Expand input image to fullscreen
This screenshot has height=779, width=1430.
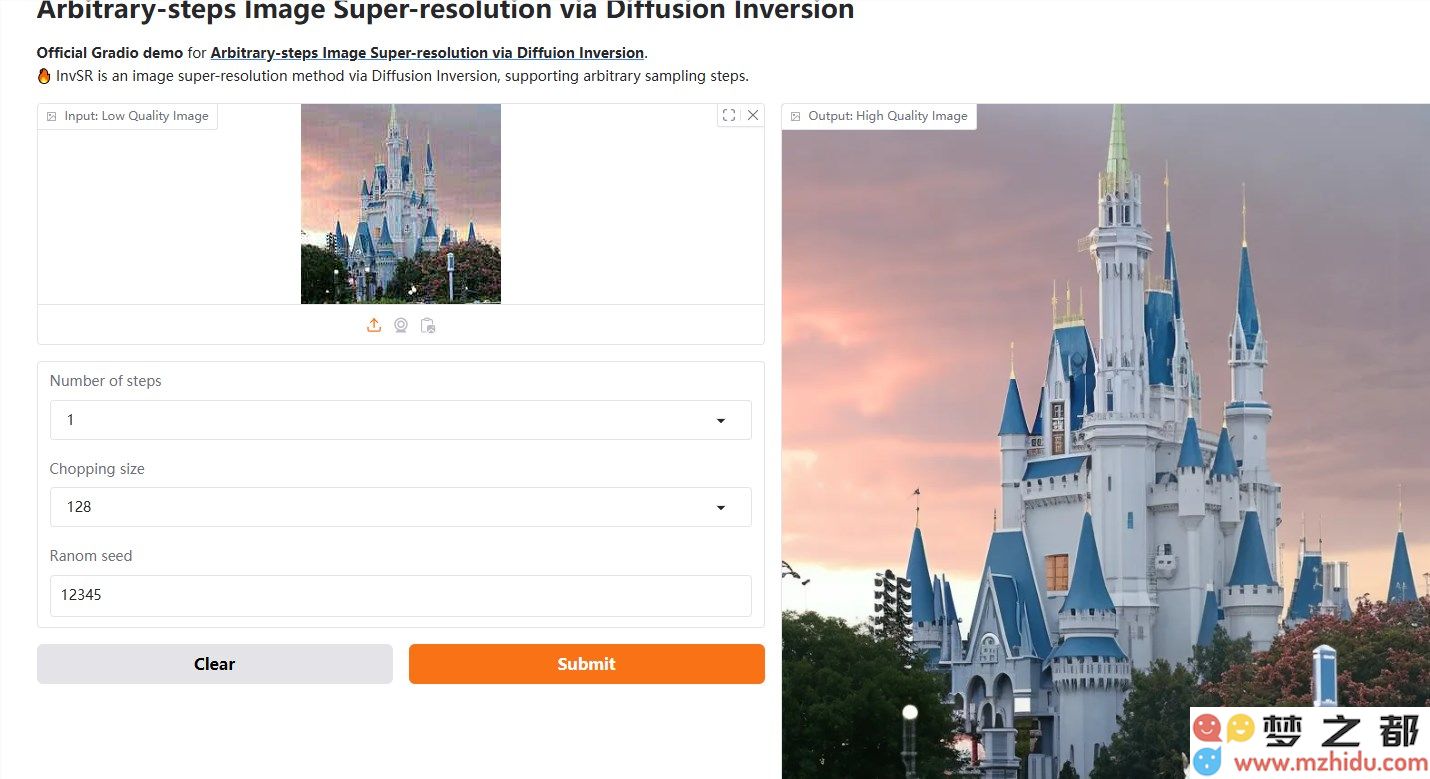729,115
